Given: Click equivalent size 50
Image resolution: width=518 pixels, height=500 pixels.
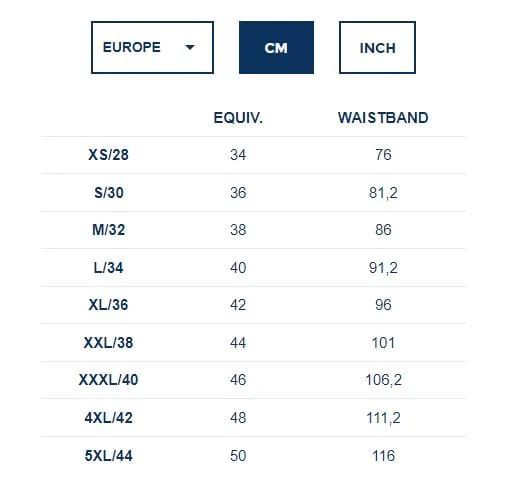Looking at the screenshot, I should pos(238,456).
